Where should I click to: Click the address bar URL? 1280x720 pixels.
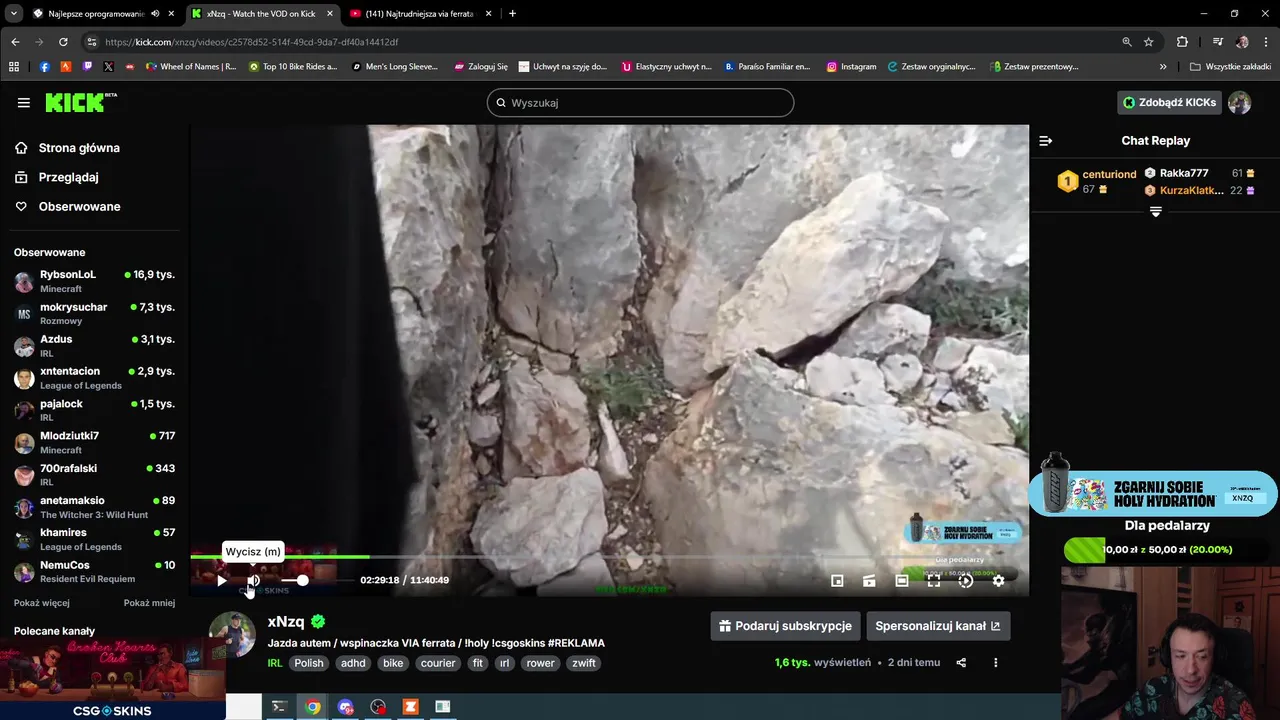pyautogui.click(x=252, y=42)
